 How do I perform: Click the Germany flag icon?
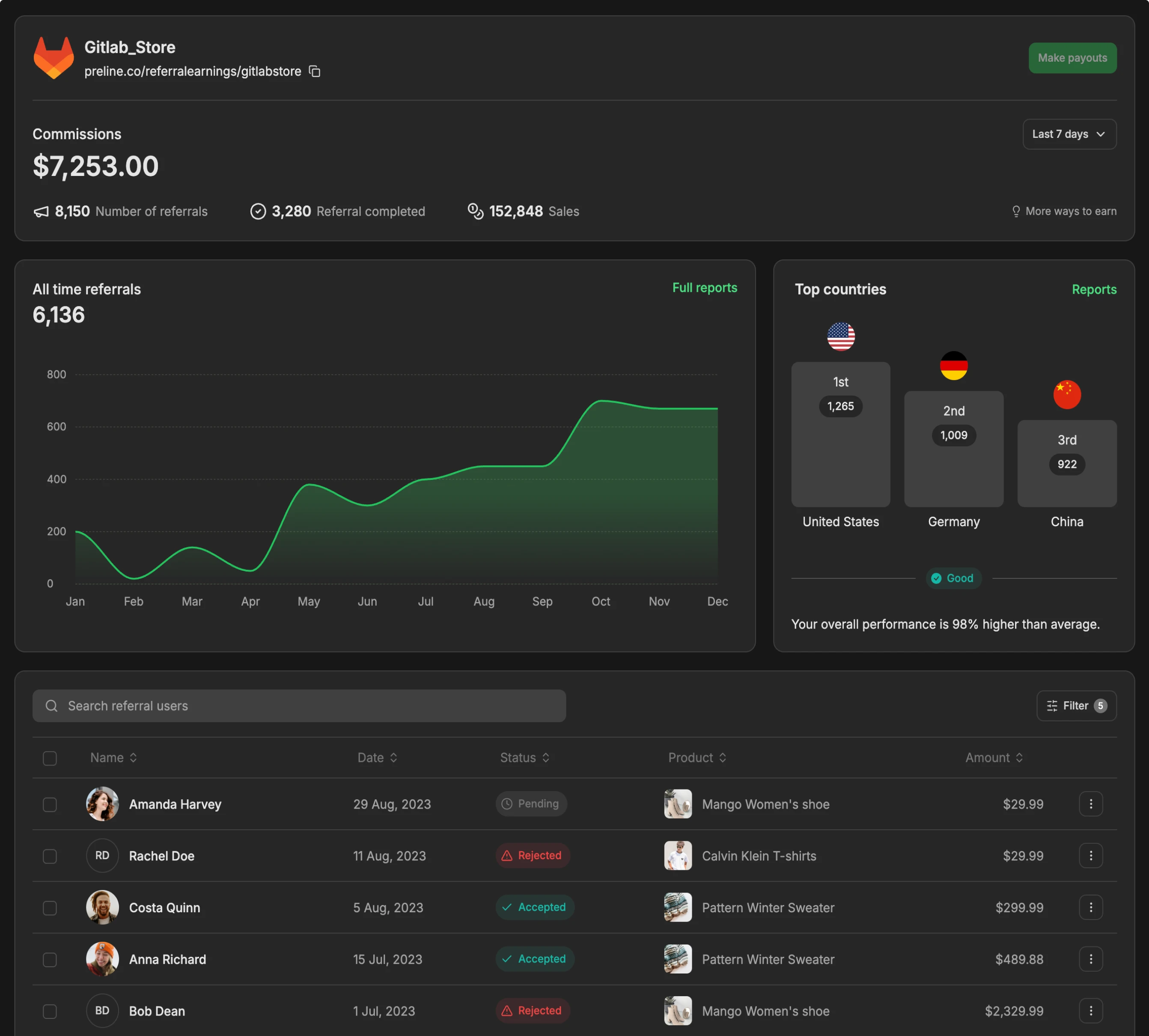953,366
